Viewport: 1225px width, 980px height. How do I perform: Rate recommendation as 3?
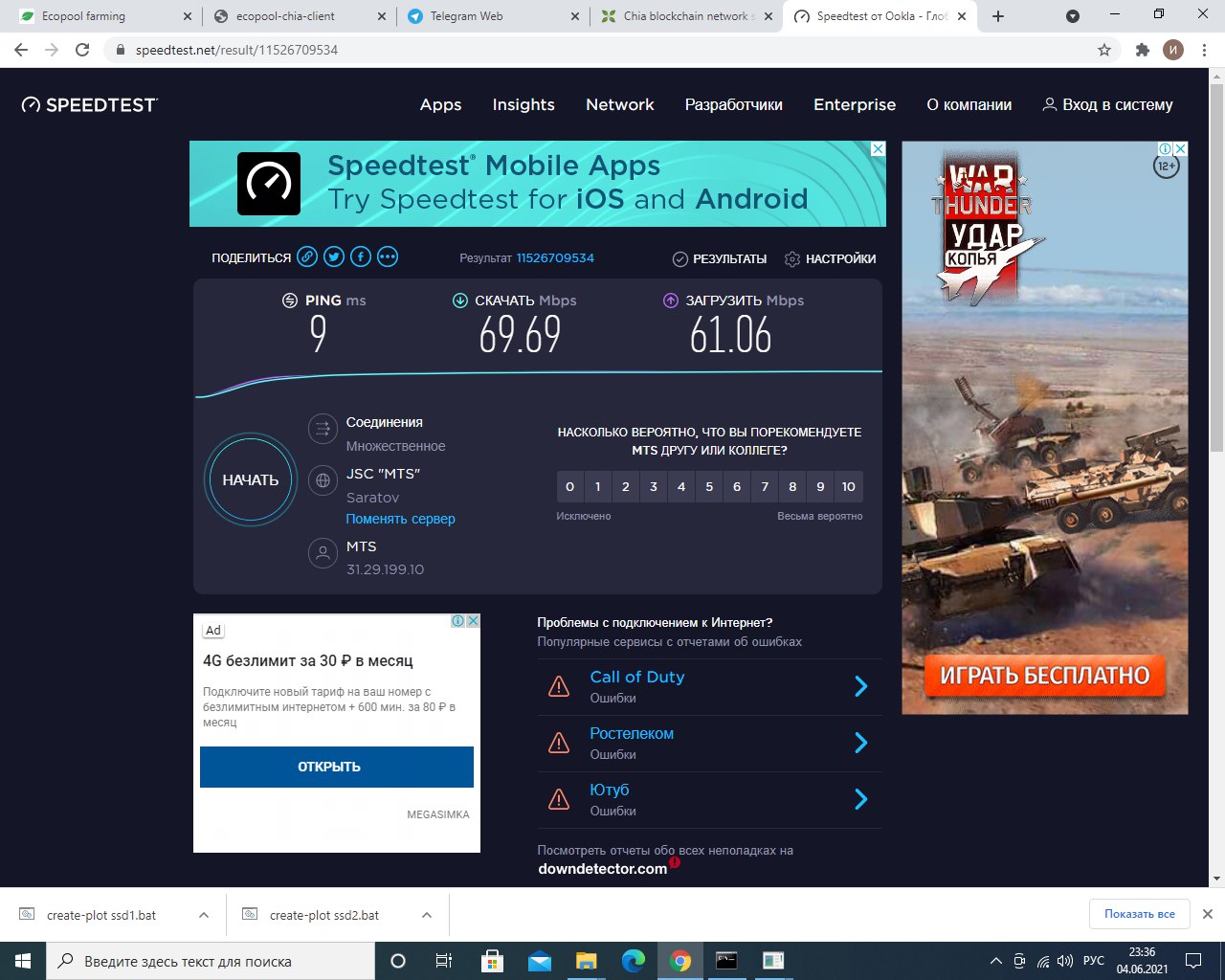click(x=654, y=486)
